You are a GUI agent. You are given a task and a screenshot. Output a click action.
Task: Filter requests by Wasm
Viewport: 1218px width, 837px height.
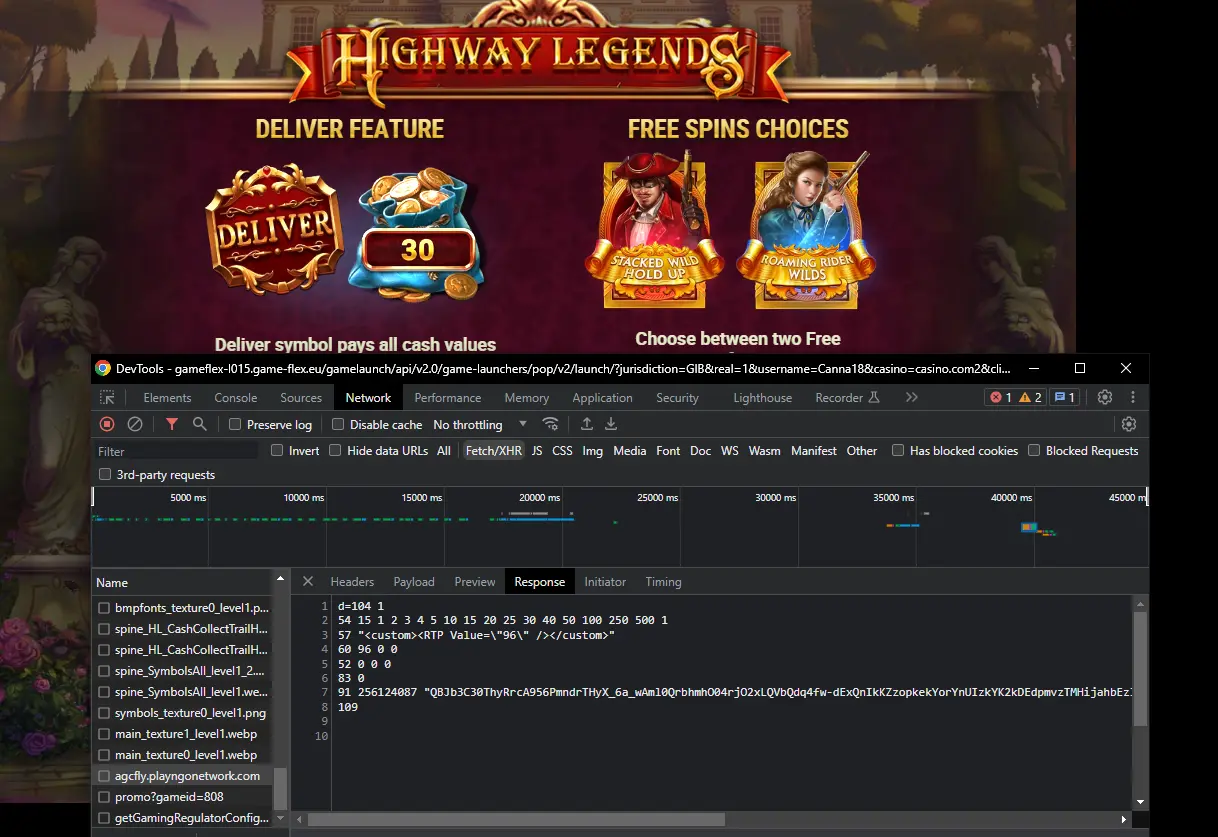[765, 451]
